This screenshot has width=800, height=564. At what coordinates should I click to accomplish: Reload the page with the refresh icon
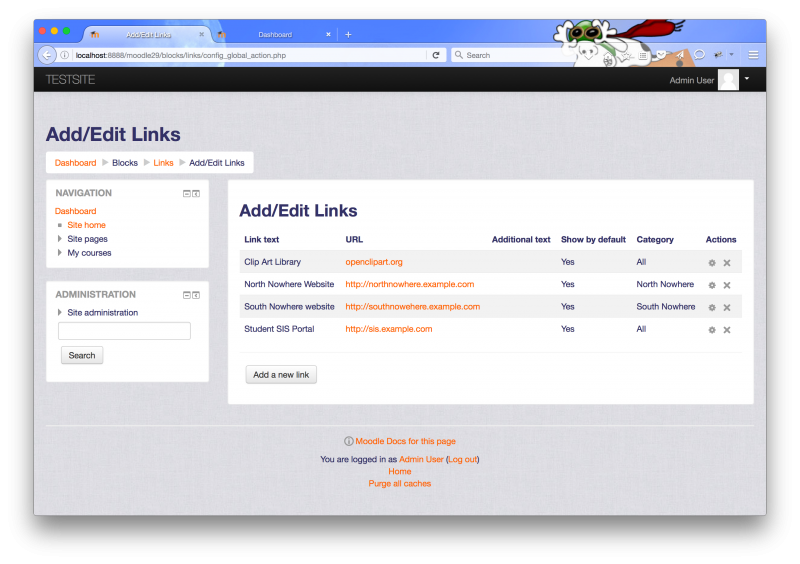pyautogui.click(x=436, y=55)
